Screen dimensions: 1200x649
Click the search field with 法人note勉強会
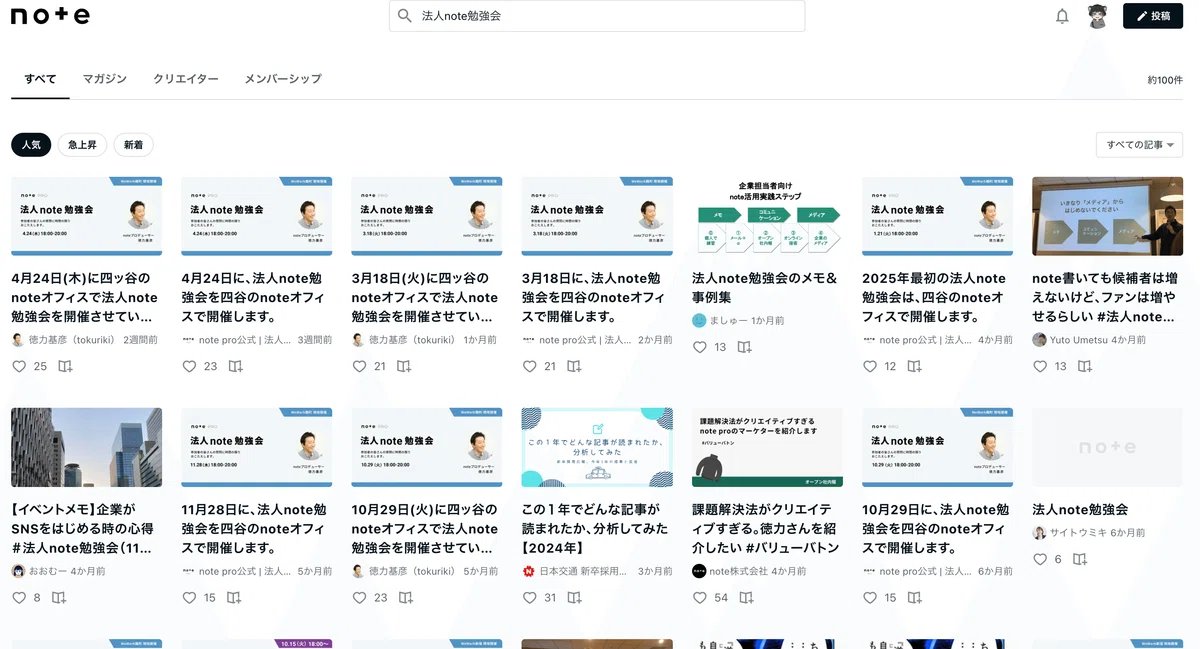click(597, 16)
